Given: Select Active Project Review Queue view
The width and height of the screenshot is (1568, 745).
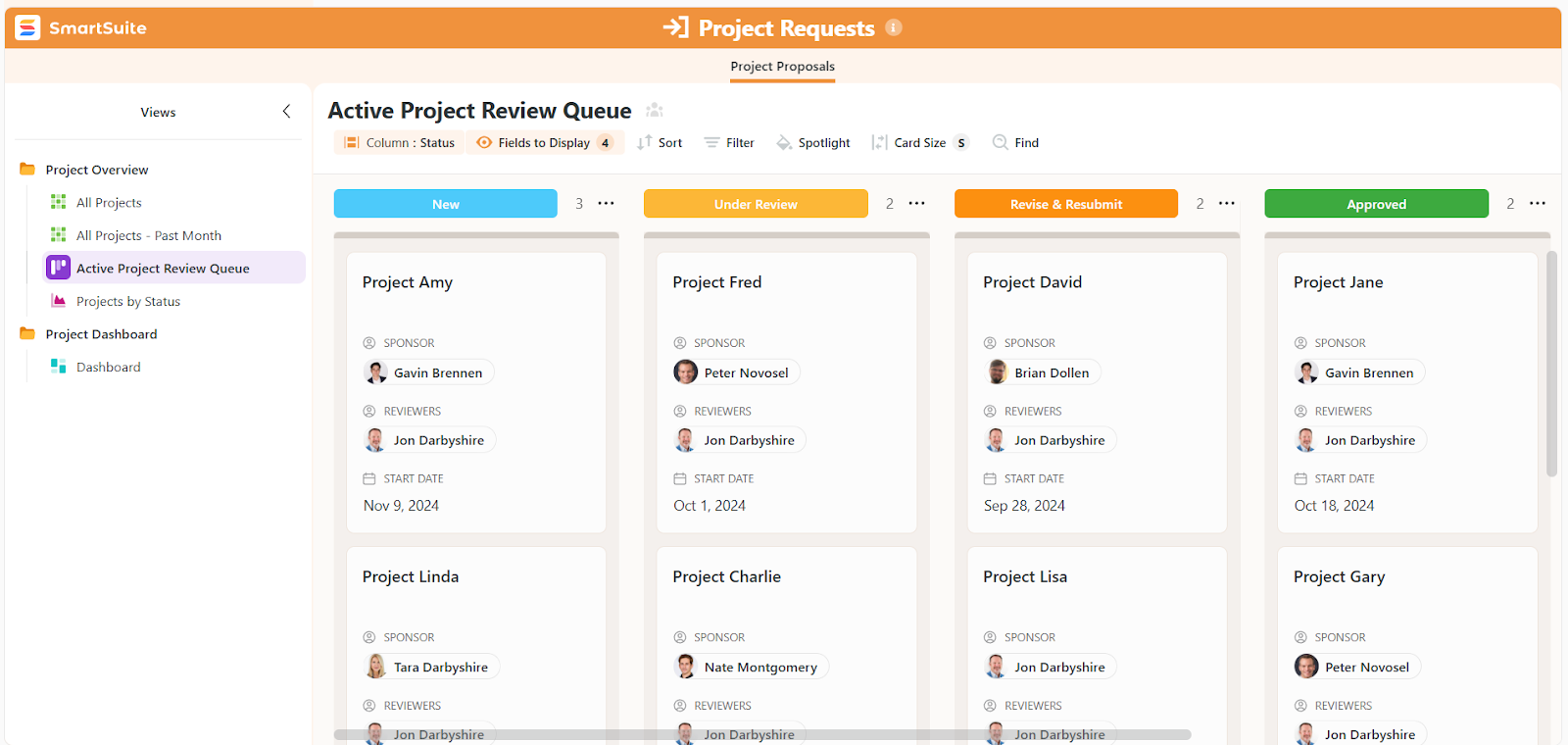Looking at the screenshot, I should pos(174,268).
